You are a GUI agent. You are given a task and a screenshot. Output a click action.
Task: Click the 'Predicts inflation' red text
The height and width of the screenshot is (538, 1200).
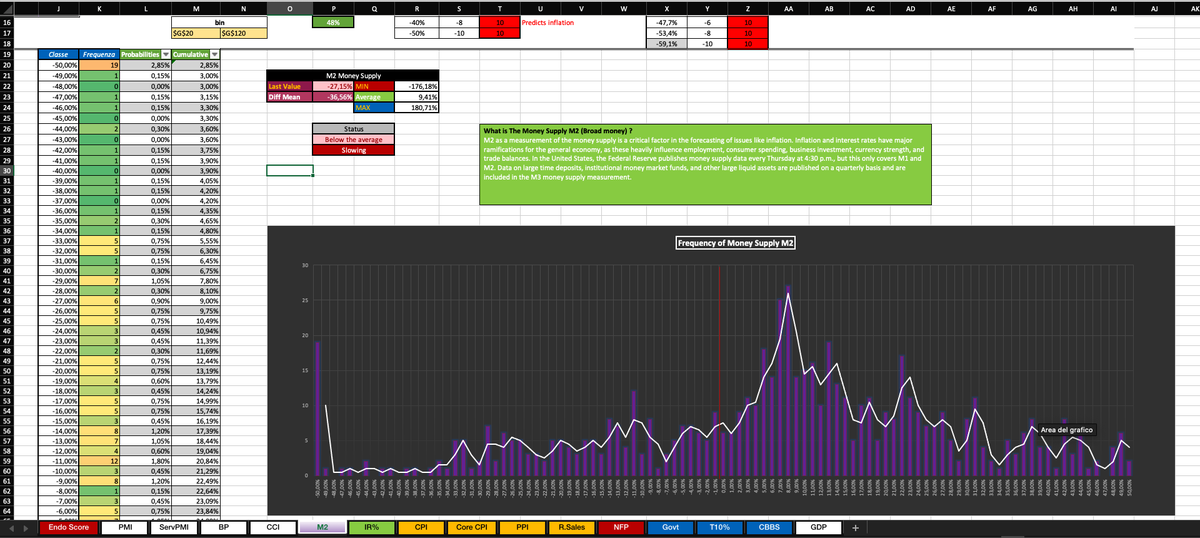pos(548,22)
